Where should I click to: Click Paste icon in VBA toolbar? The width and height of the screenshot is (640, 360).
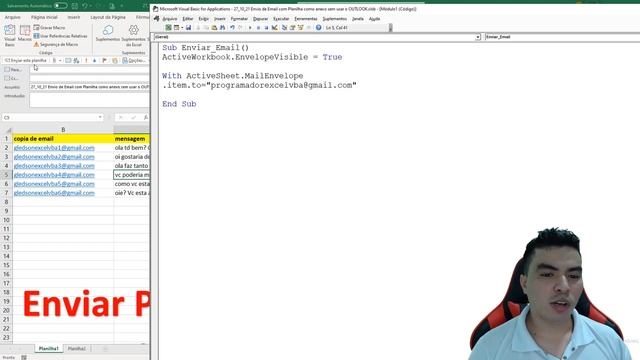(214, 28)
